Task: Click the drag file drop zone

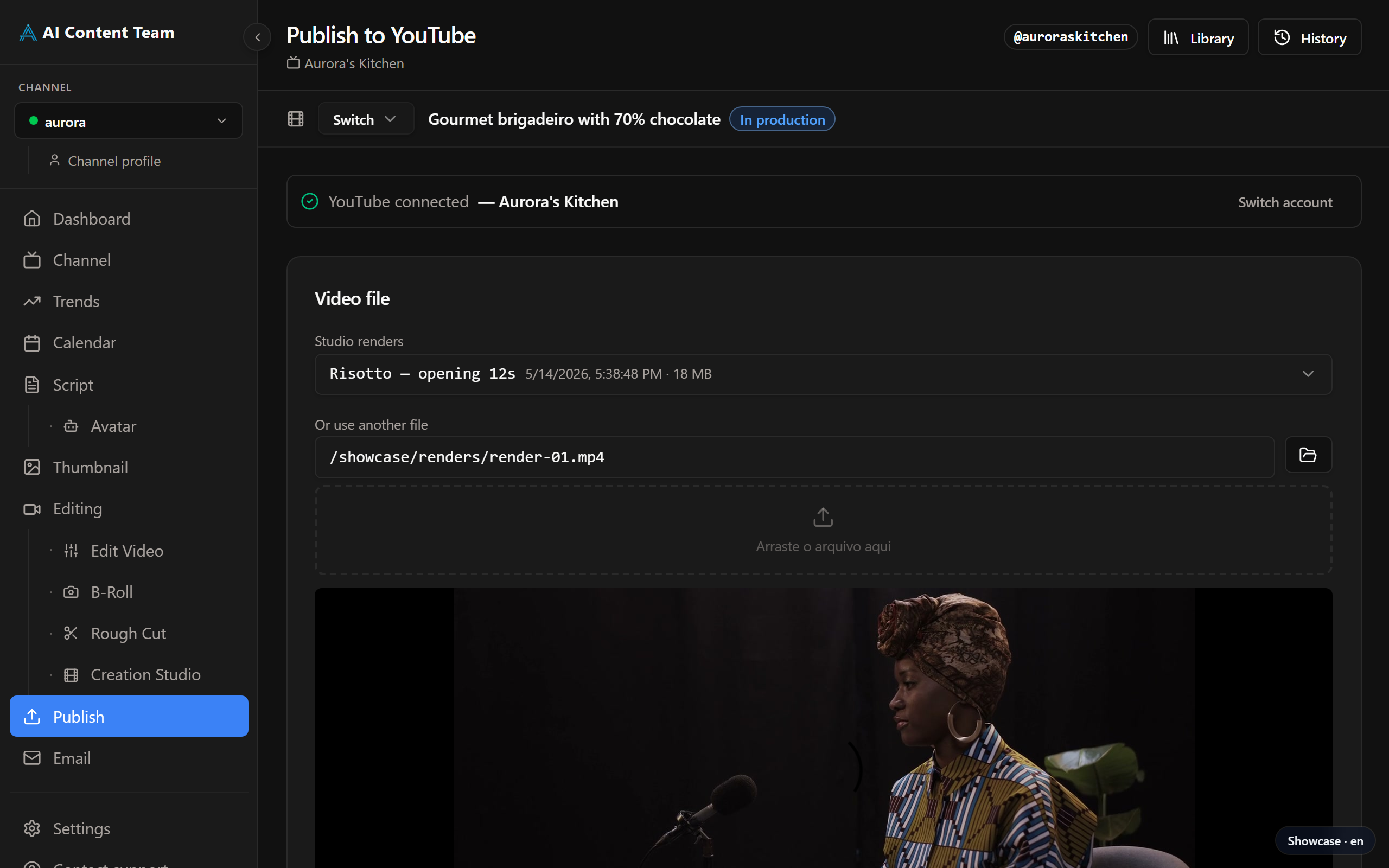Action: pos(823,530)
